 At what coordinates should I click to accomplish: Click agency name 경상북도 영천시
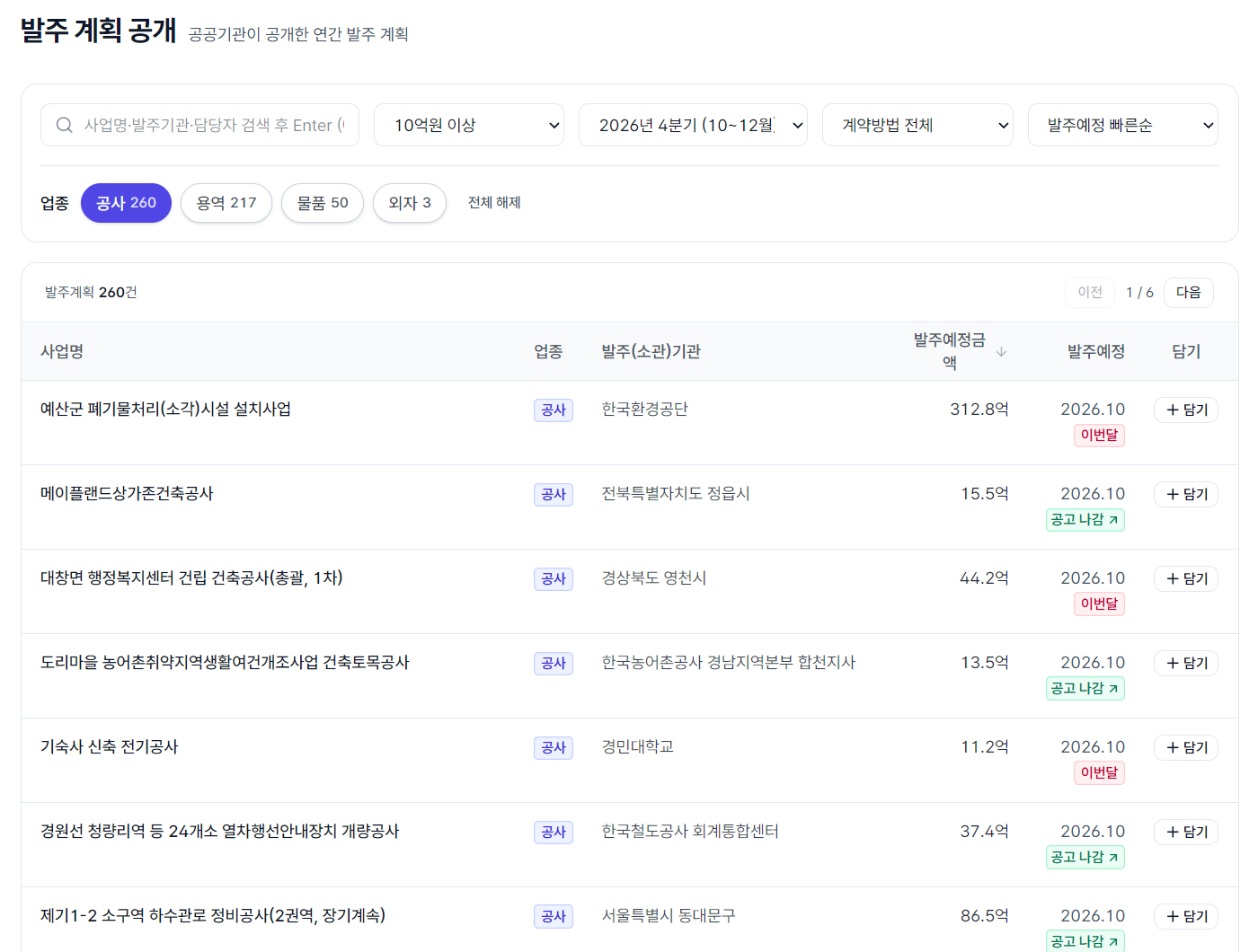[x=654, y=578]
